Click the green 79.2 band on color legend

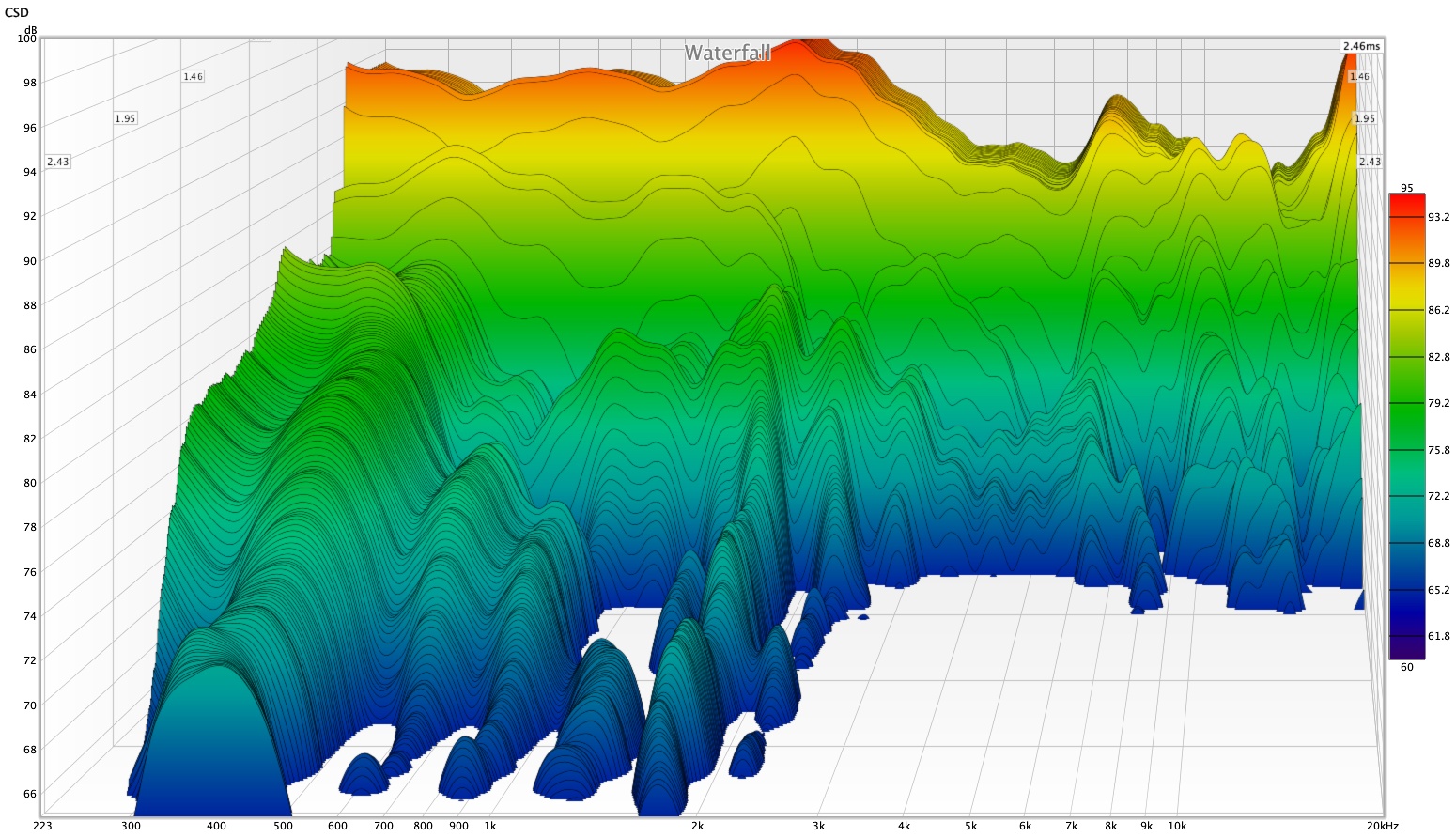click(x=1406, y=403)
